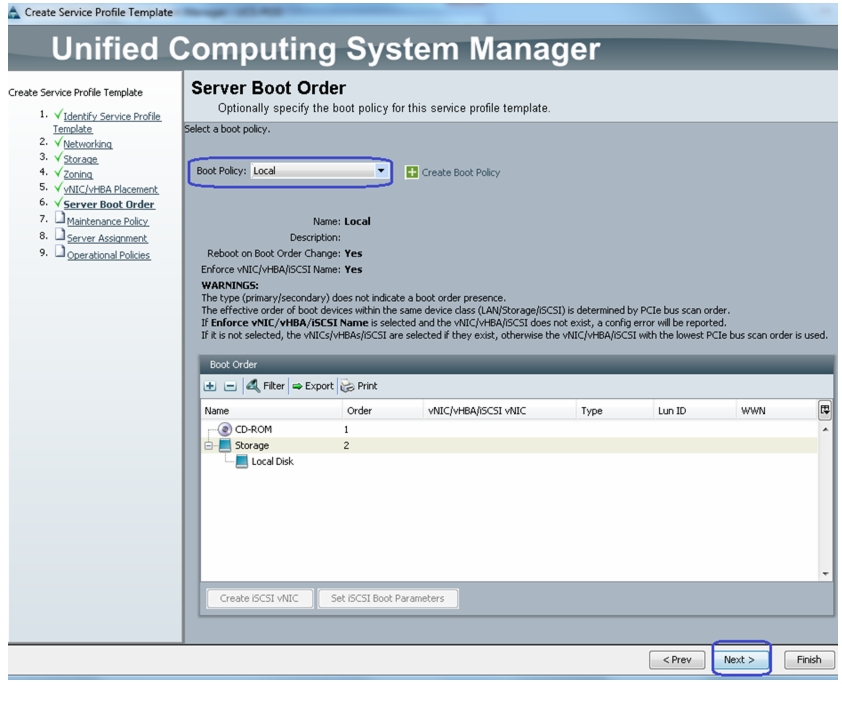Click the Create Boot Policy plus link
Viewport: 842px width, 704px height.
point(453,172)
